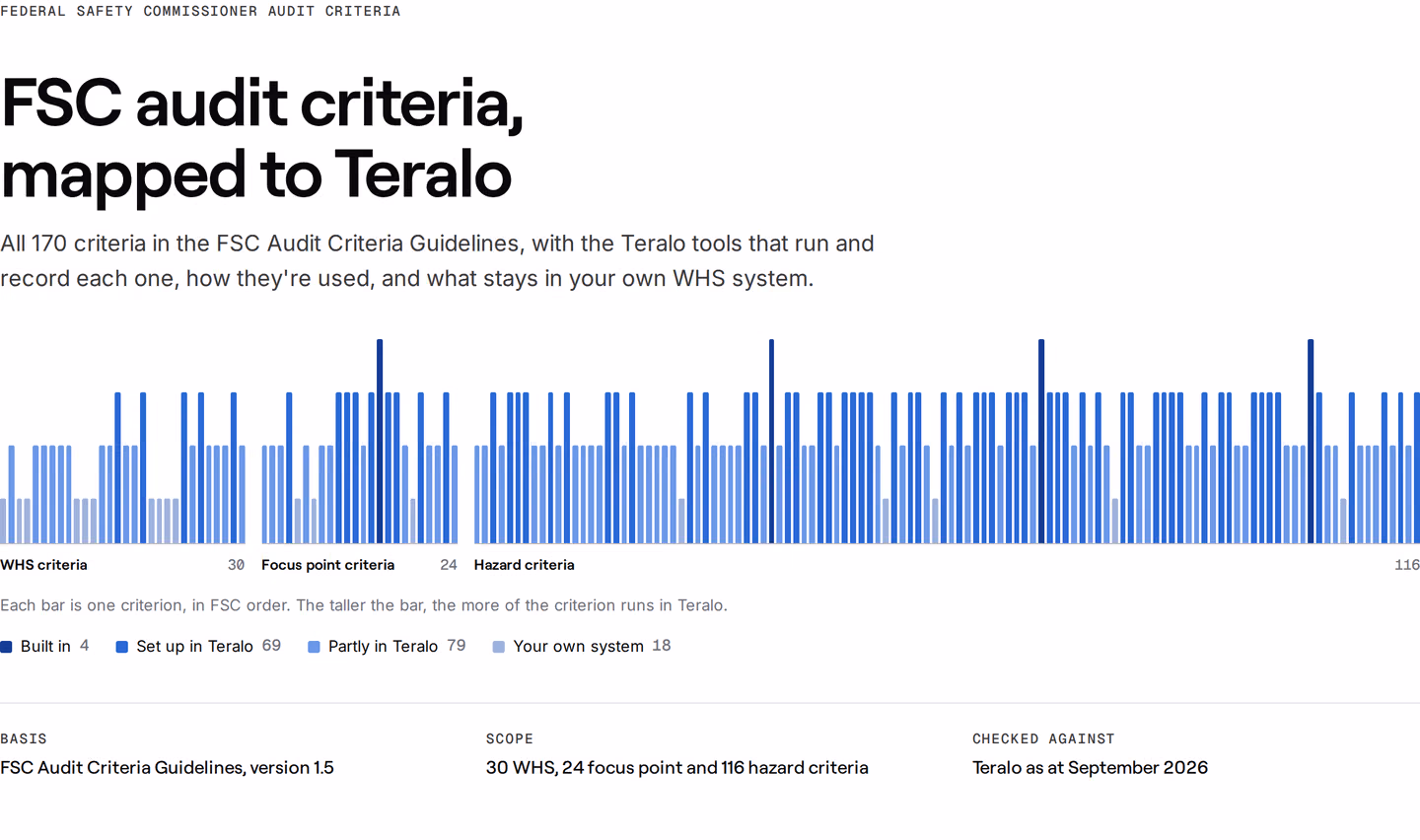Click the 'Each bar is one criterion' caption

[364, 605]
